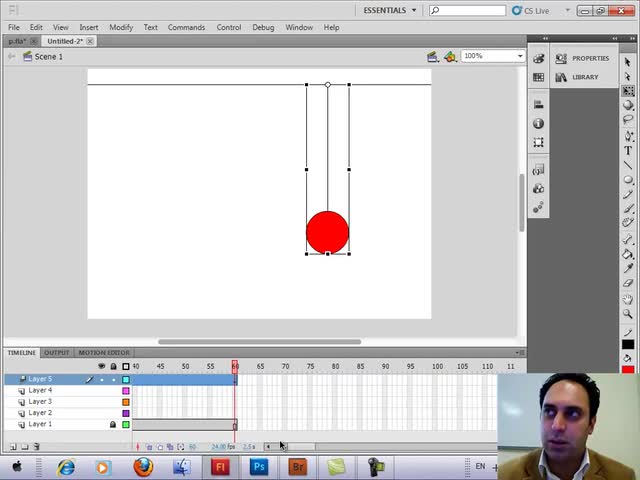Choose the Paint Bucket tool
The height and width of the screenshot is (480, 640).
[x=628, y=254]
